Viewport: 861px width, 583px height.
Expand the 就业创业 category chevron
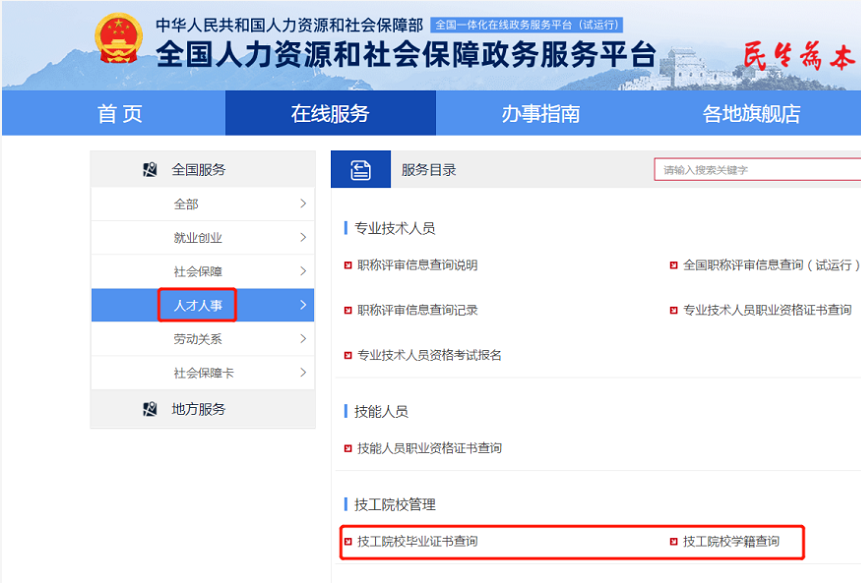[303, 237]
